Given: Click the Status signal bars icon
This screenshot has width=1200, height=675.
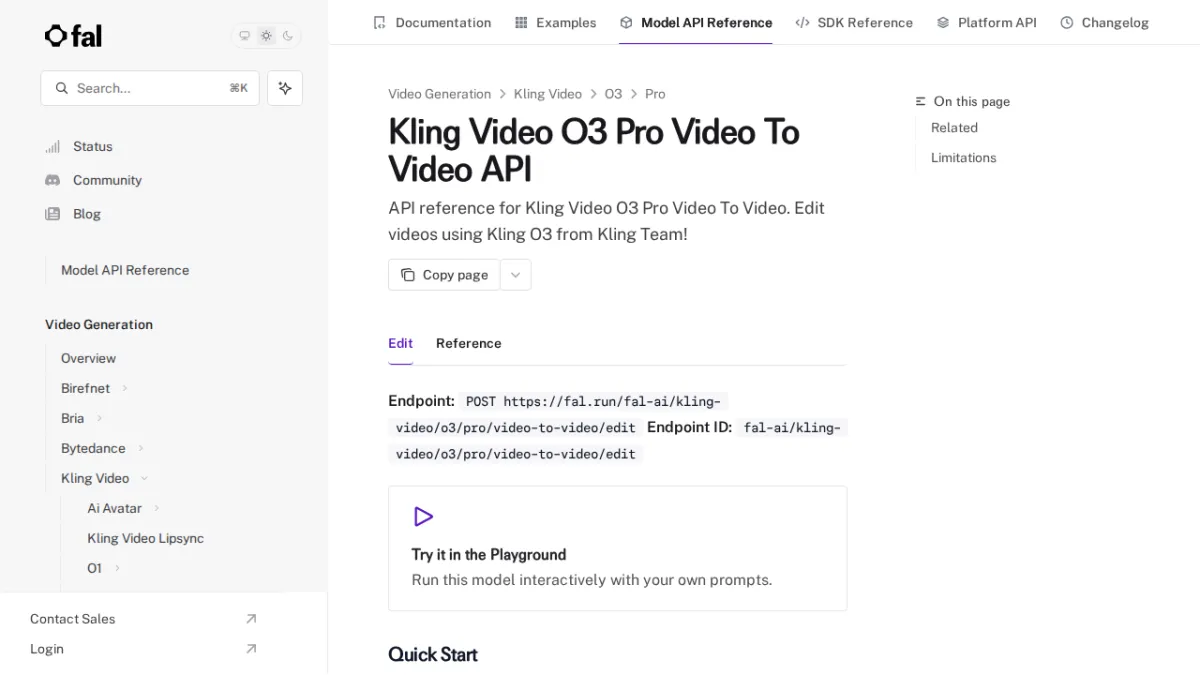Looking at the screenshot, I should pyautogui.click(x=52, y=147).
